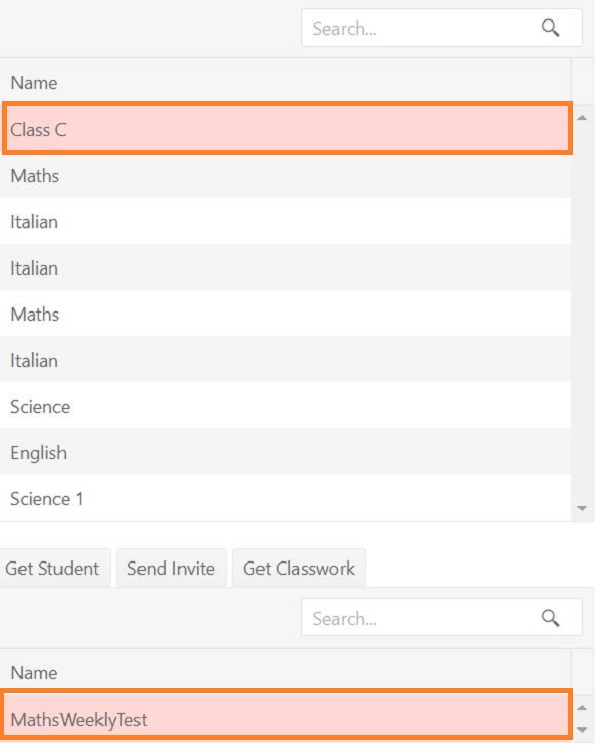This screenshot has width=600, height=749.
Task: Select the Science class row
Action: (x=286, y=407)
